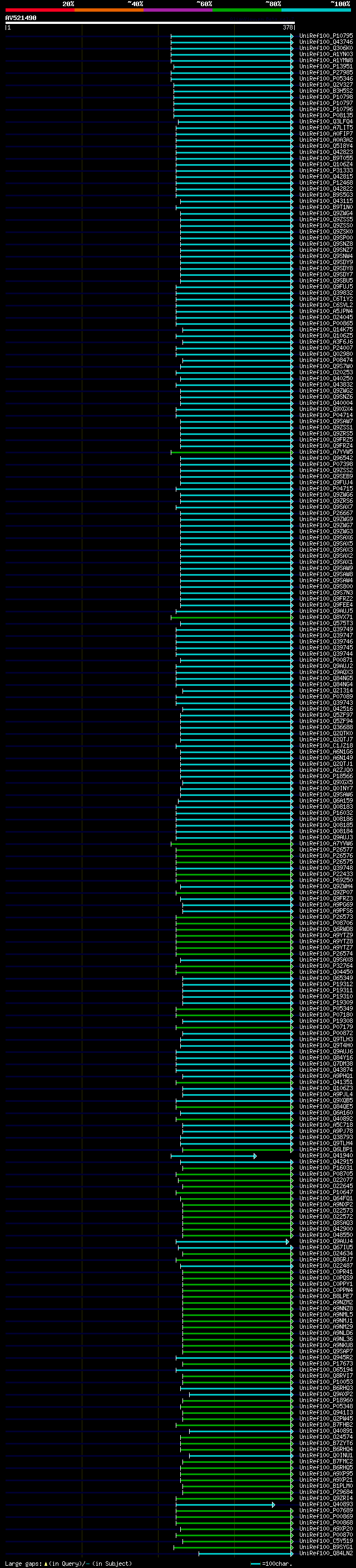
Task: Select the AV521490 query title
Action: click(21, 18)
